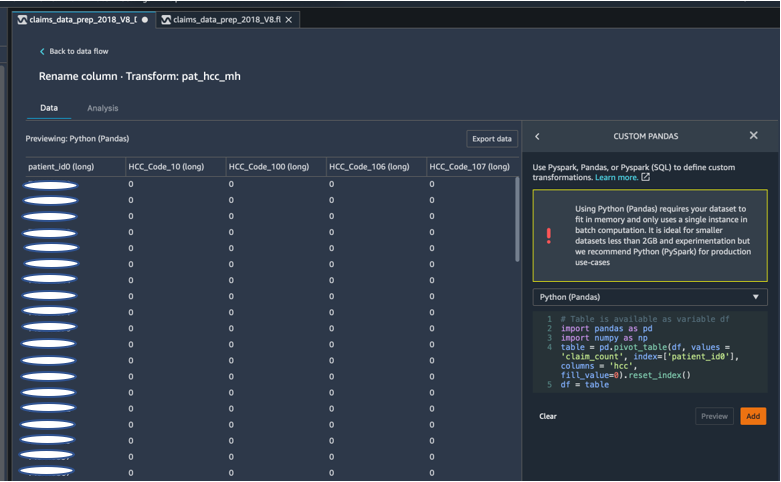Screen dimensions: 781x482
Task: Click the external link icon beside Learn more
Action: (x=645, y=178)
